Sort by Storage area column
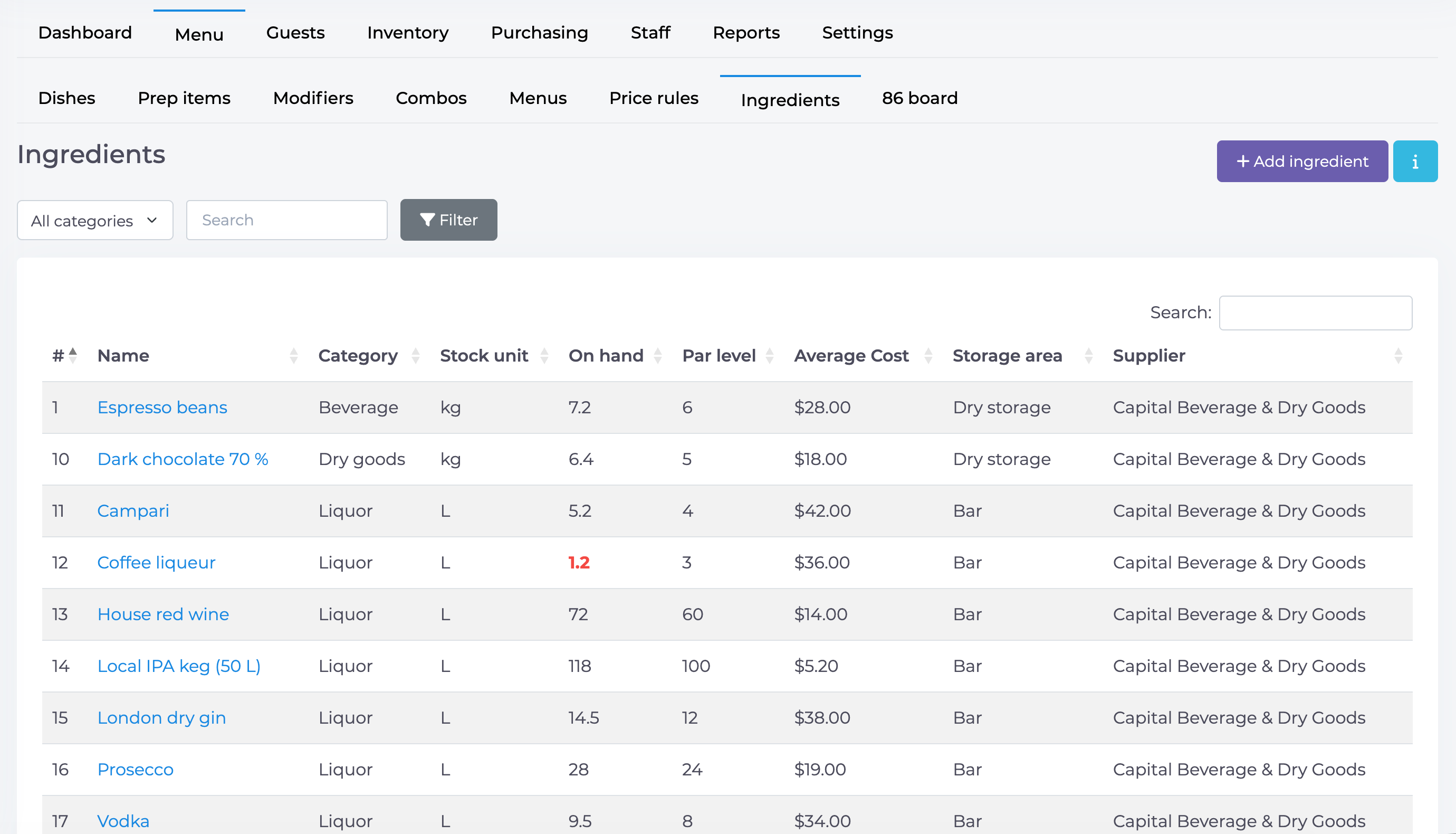Image resolution: width=1456 pixels, height=834 pixels. coord(1023,356)
